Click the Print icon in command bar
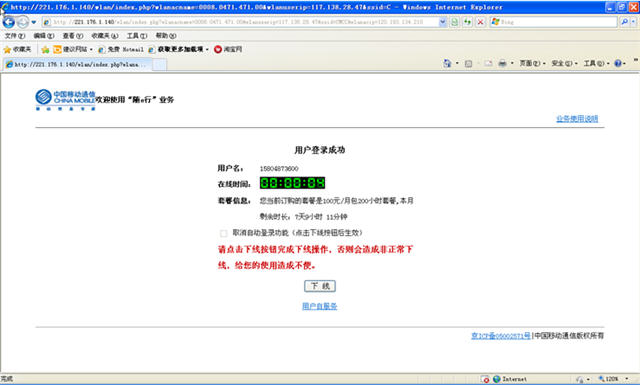 (502, 63)
